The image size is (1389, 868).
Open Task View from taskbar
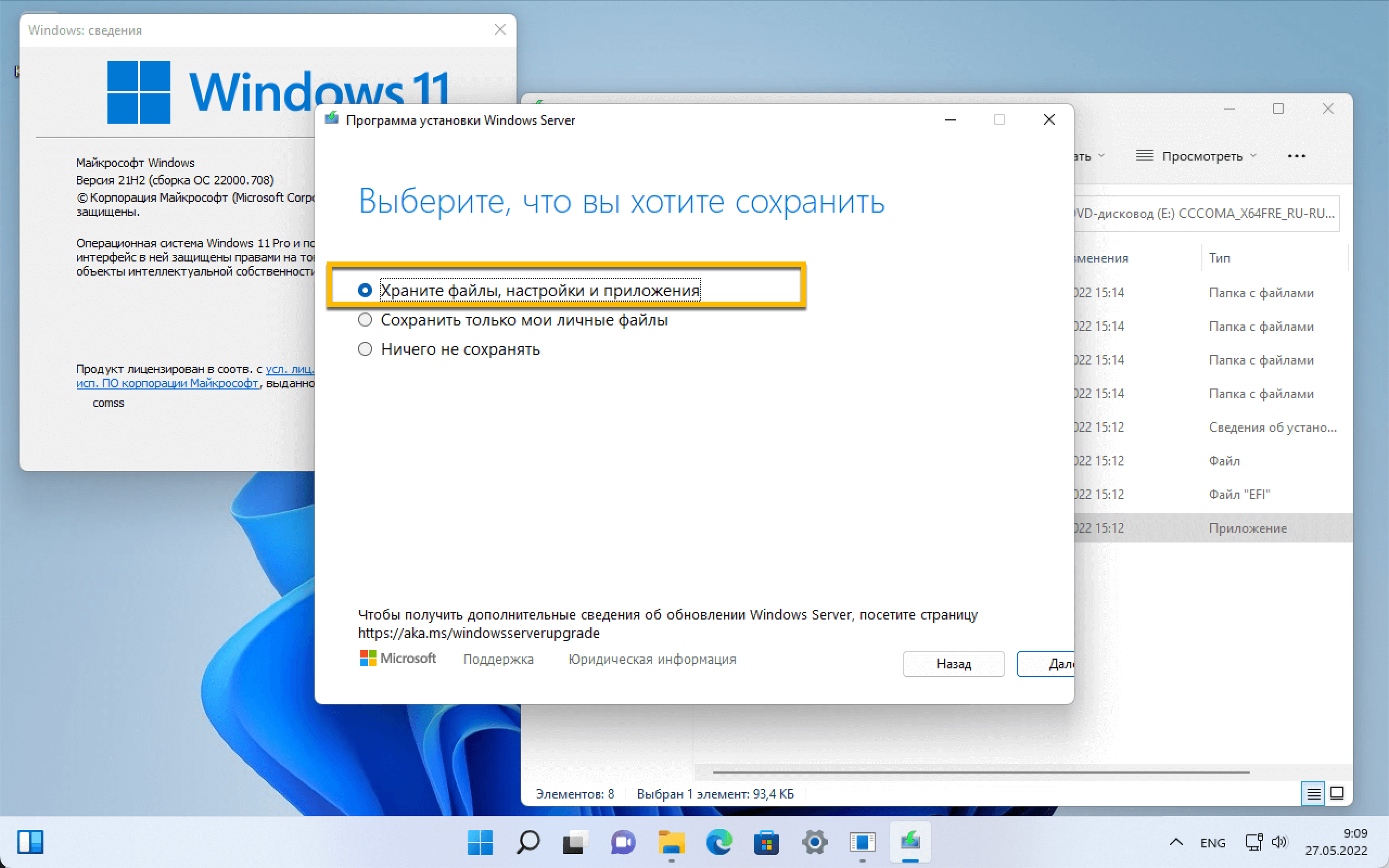click(x=575, y=842)
